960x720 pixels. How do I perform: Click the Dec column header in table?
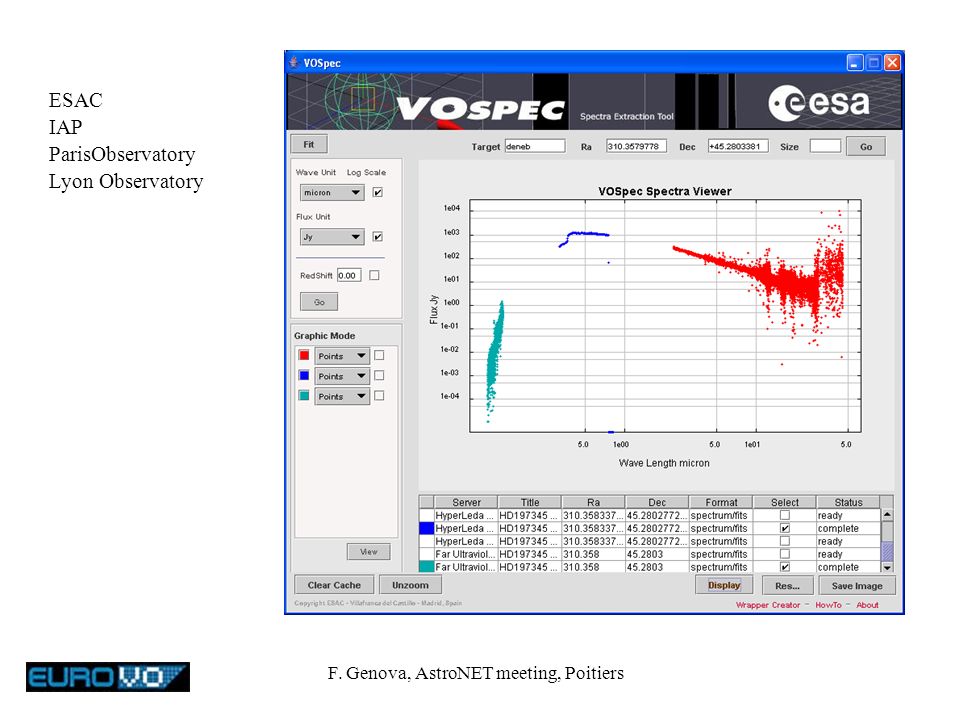[657, 502]
